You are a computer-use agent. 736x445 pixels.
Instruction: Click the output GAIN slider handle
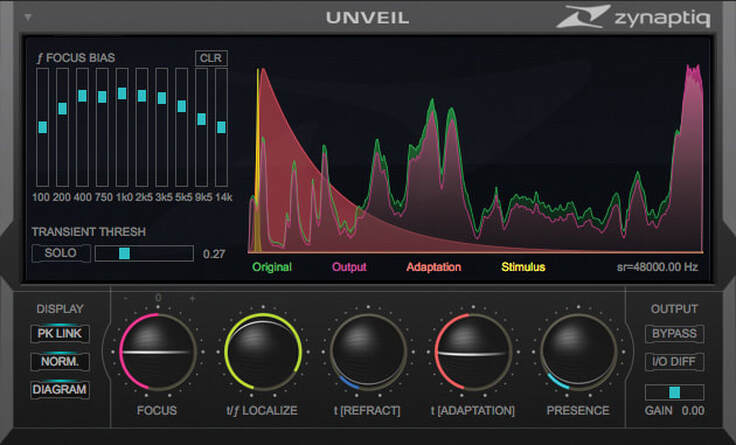point(675,392)
